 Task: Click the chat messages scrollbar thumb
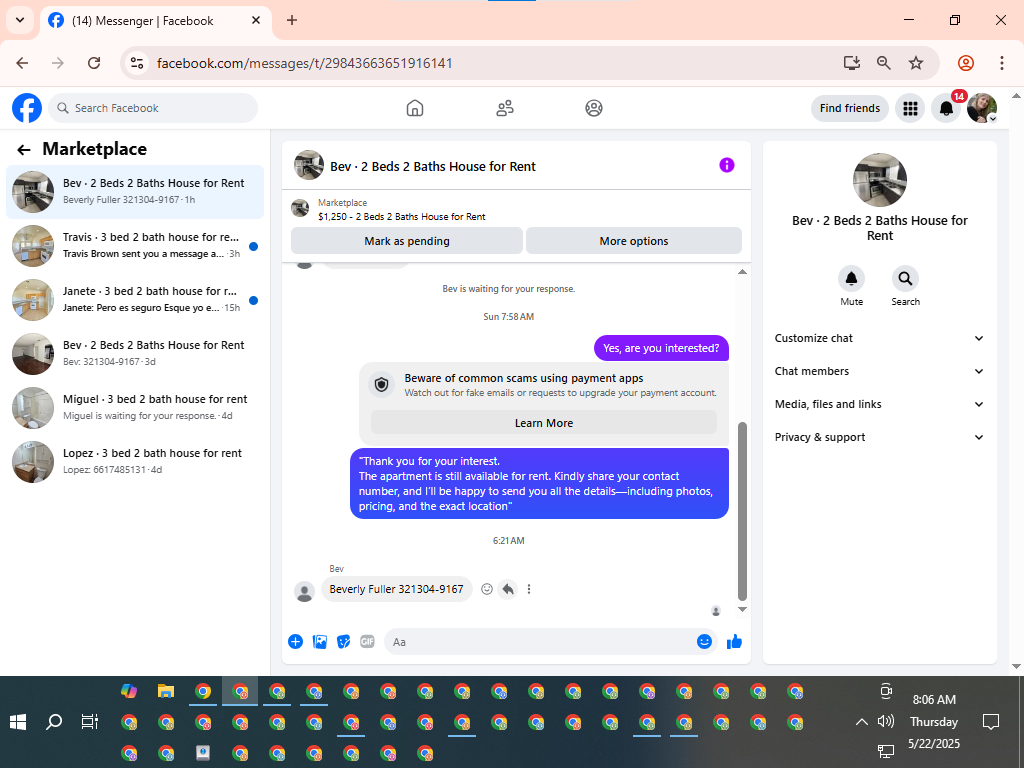click(x=742, y=511)
